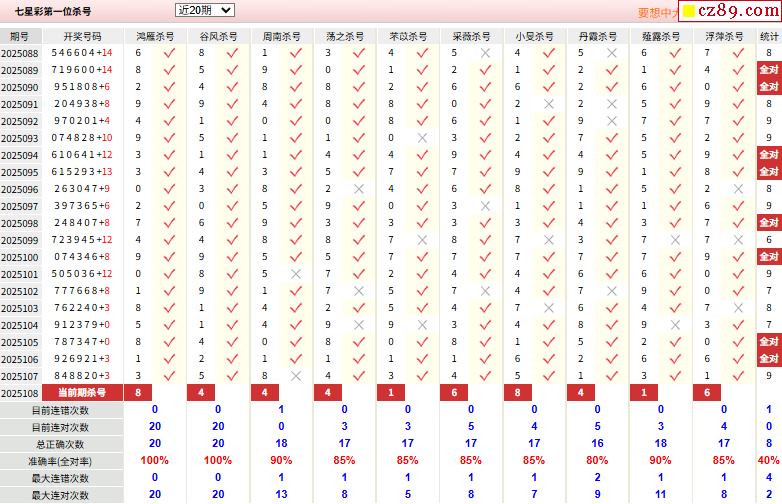
Task: Click the 全对 badge in row 2025089
Action: click(x=769, y=70)
